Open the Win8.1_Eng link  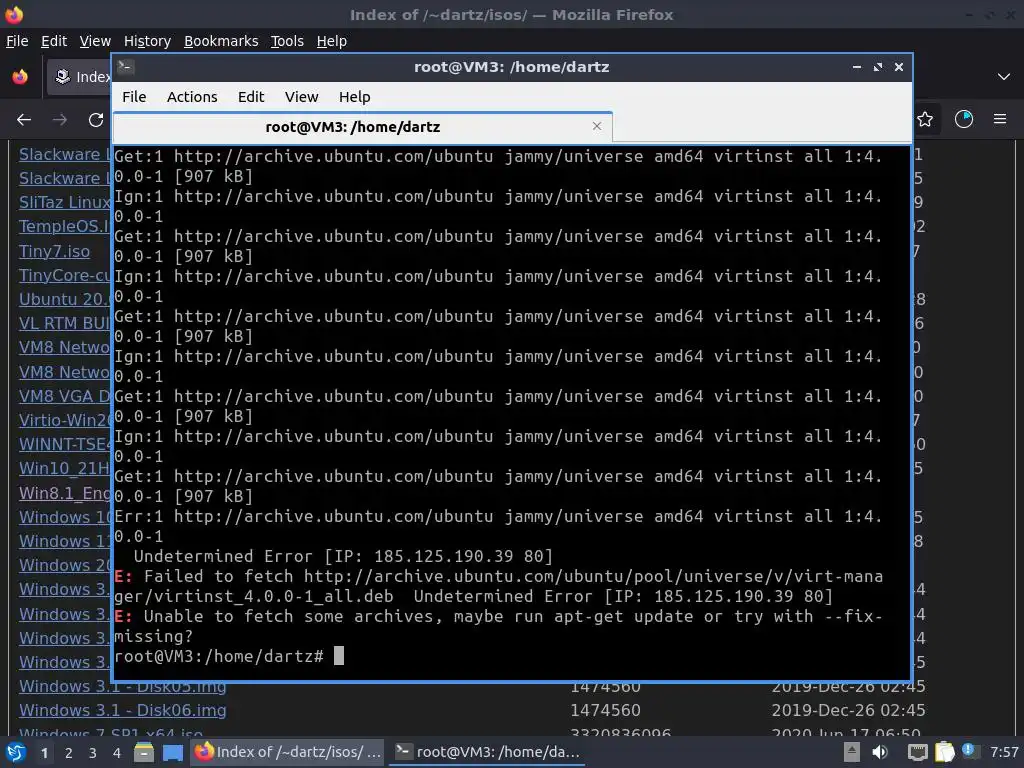pos(65,493)
